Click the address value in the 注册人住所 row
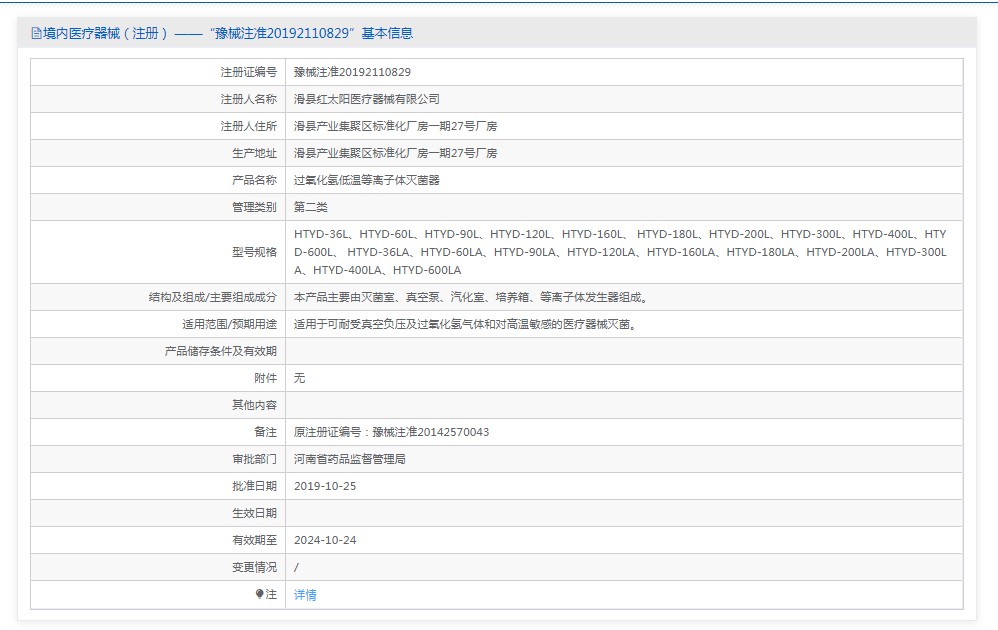Screen dimensions: 998x630 tap(395, 126)
